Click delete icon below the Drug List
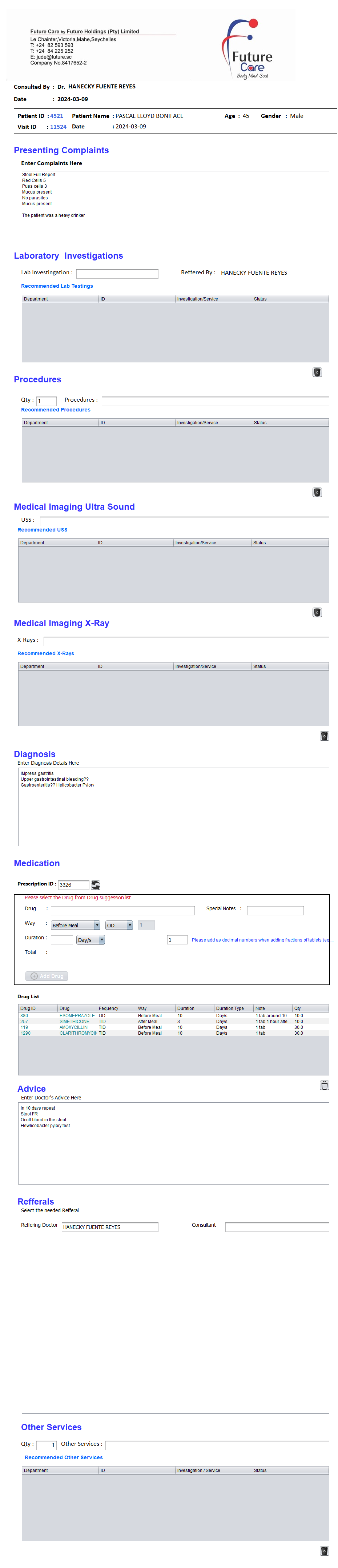The width and height of the screenshot is (338, 1568). (324, 1085)
